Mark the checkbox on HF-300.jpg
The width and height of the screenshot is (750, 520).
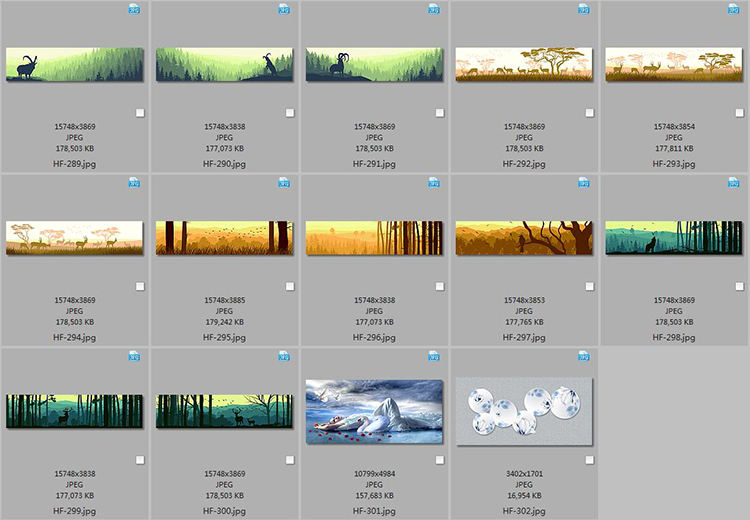click(290, 460)
